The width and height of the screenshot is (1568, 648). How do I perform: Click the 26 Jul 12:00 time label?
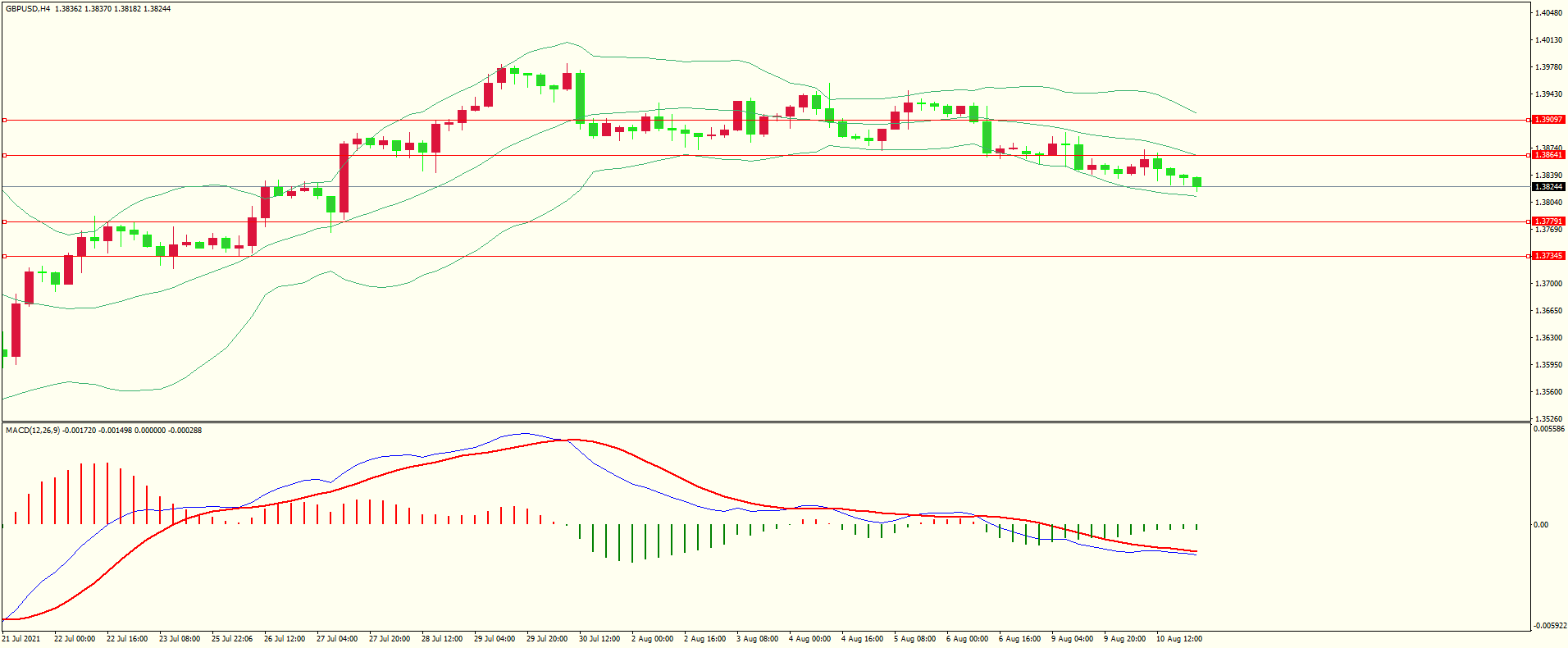click(x=285, y=639)
